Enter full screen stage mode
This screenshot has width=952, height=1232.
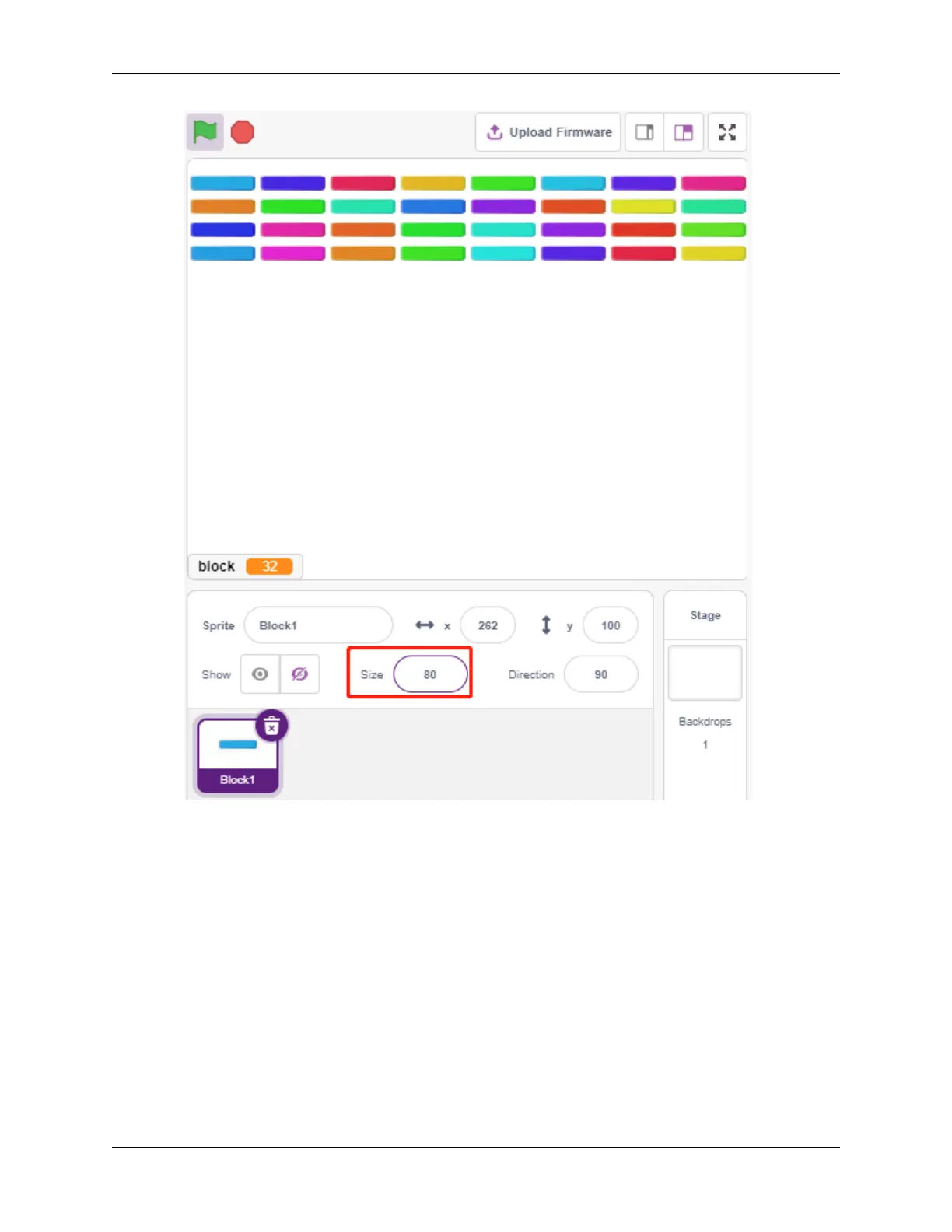727,132
